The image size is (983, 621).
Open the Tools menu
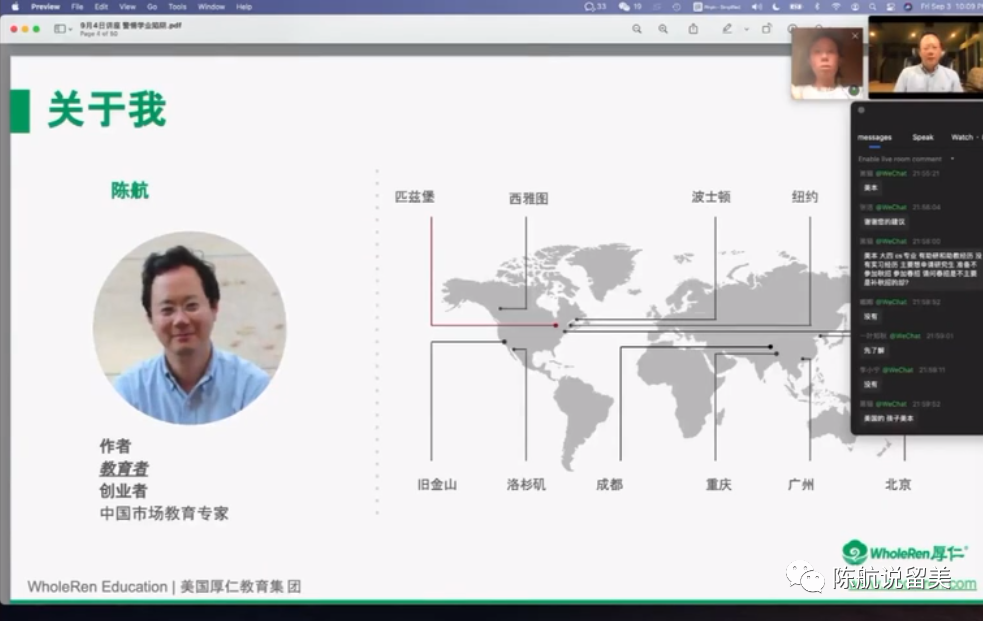click(x=177, y=6)
